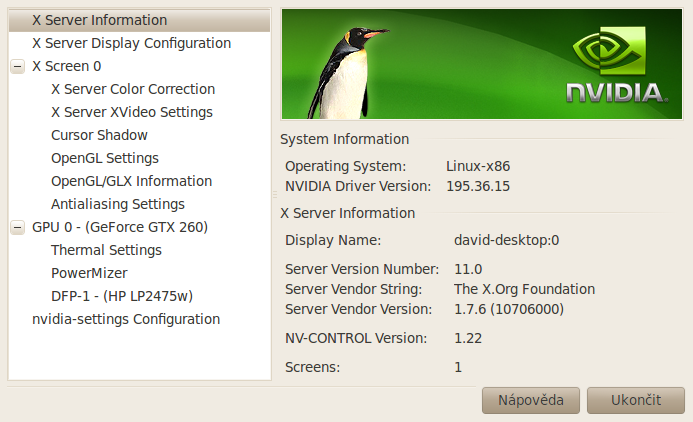The image size is (693, 422).
Task: Click the System Information heading
Action: 344,140
